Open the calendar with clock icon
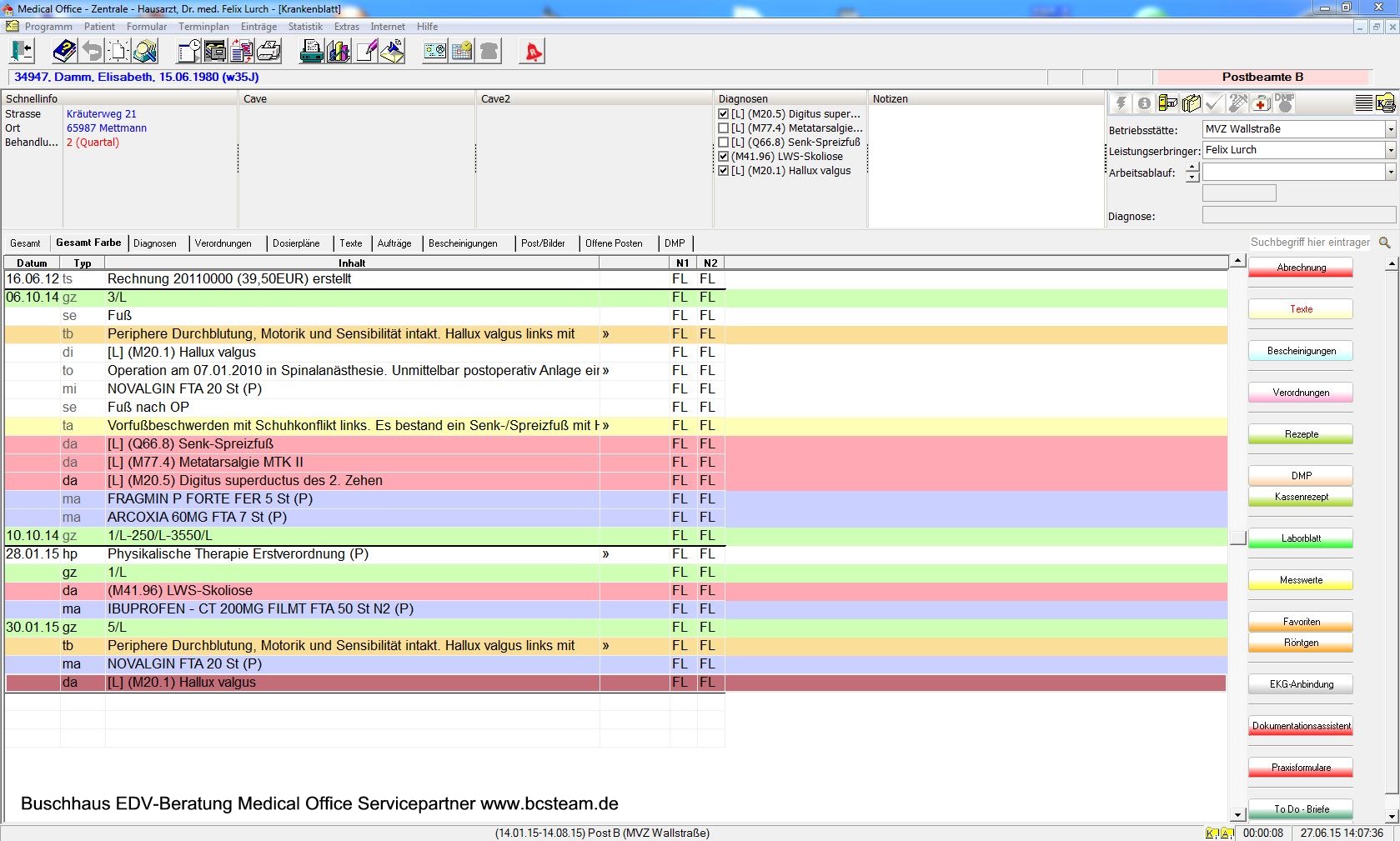The height and width of the screenshot is (841, 1400). (x=462, y=52)
